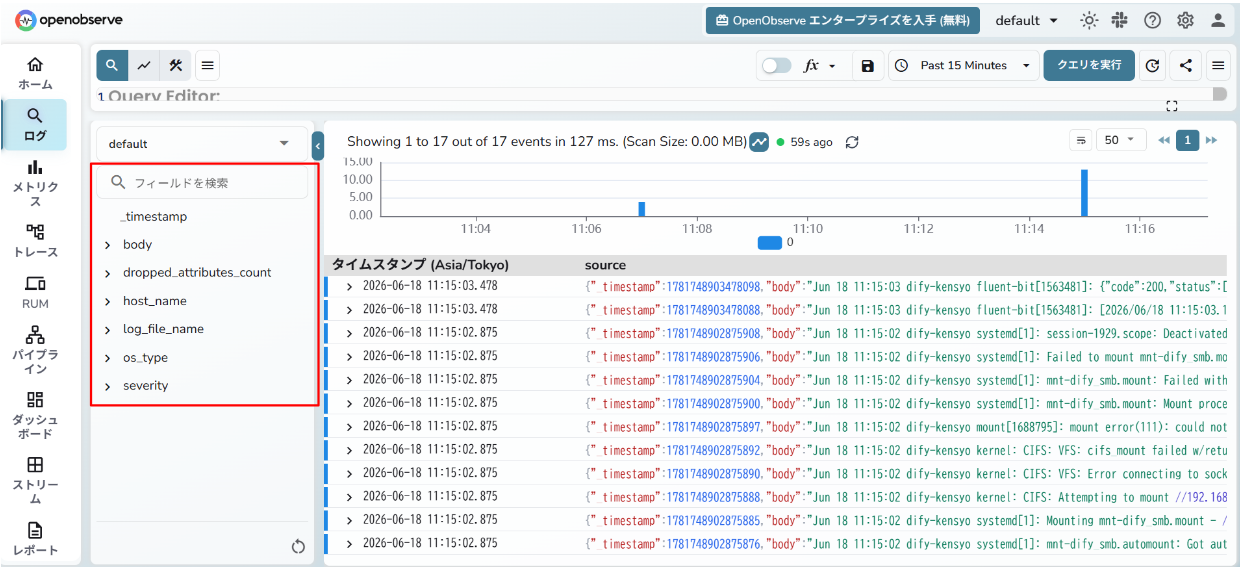Click OpenObserve エンタープライズを入手 button
Screen dimensions: 1240x567
842,20
